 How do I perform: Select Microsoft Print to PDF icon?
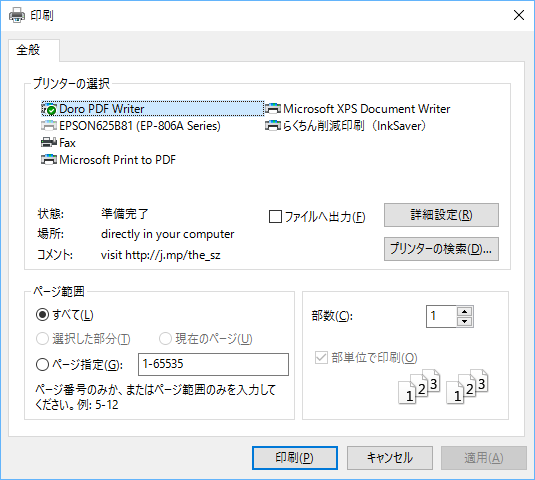[49, 159]
